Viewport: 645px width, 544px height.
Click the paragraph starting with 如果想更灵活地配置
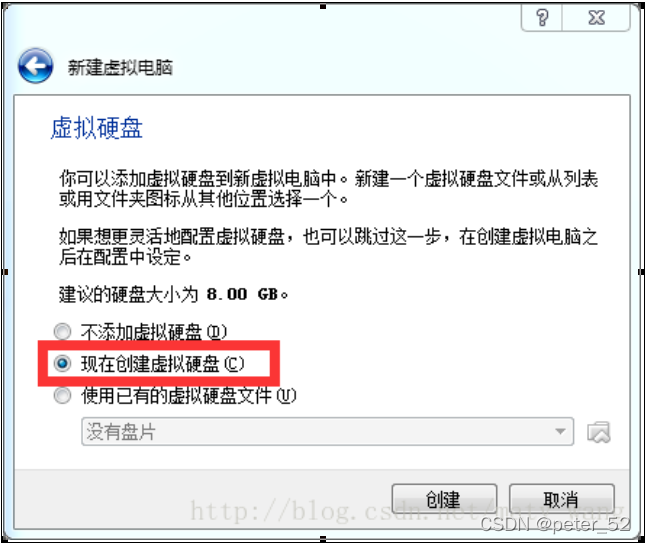coord(328,247)
